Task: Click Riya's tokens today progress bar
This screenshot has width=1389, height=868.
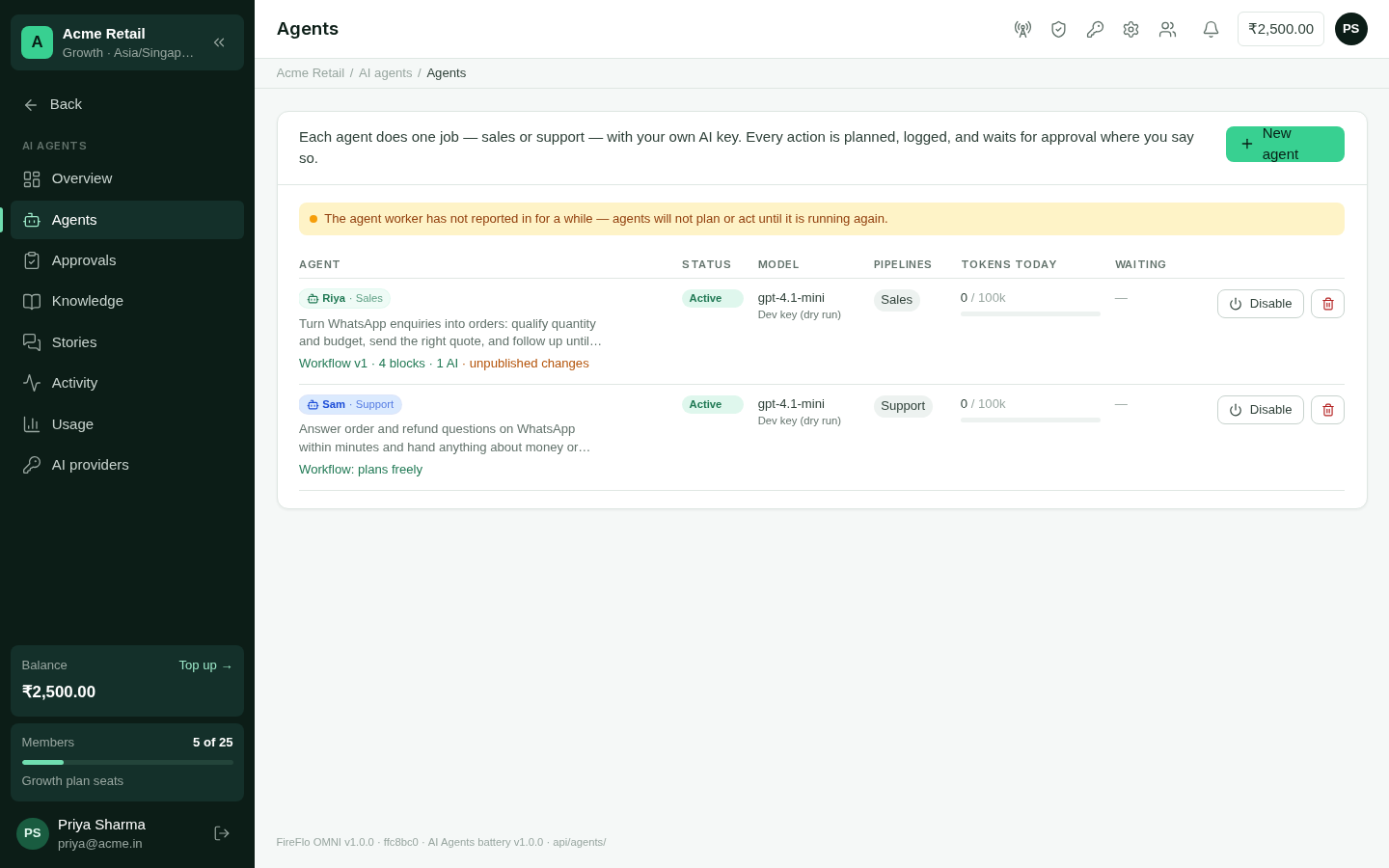Action: tap(1030, 313)
